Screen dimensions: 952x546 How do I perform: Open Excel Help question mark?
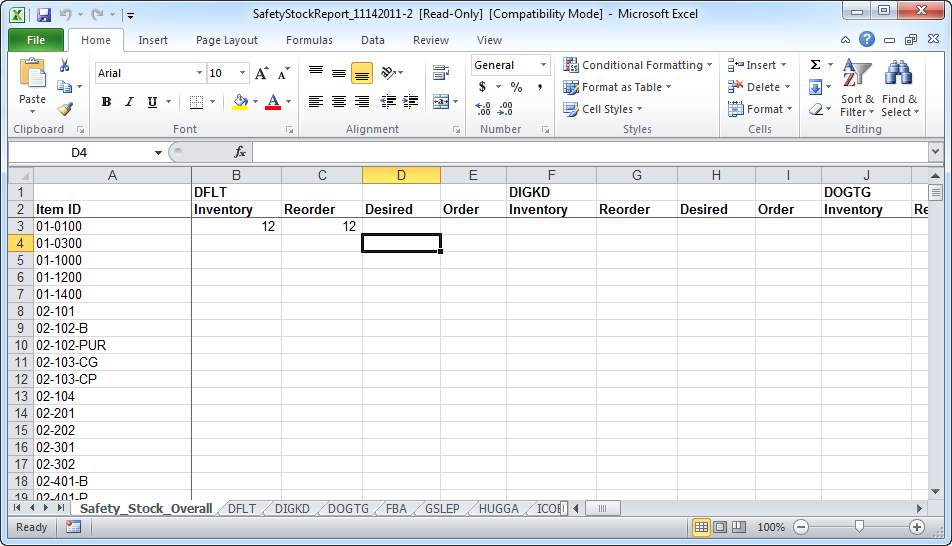tap(867, 39)
